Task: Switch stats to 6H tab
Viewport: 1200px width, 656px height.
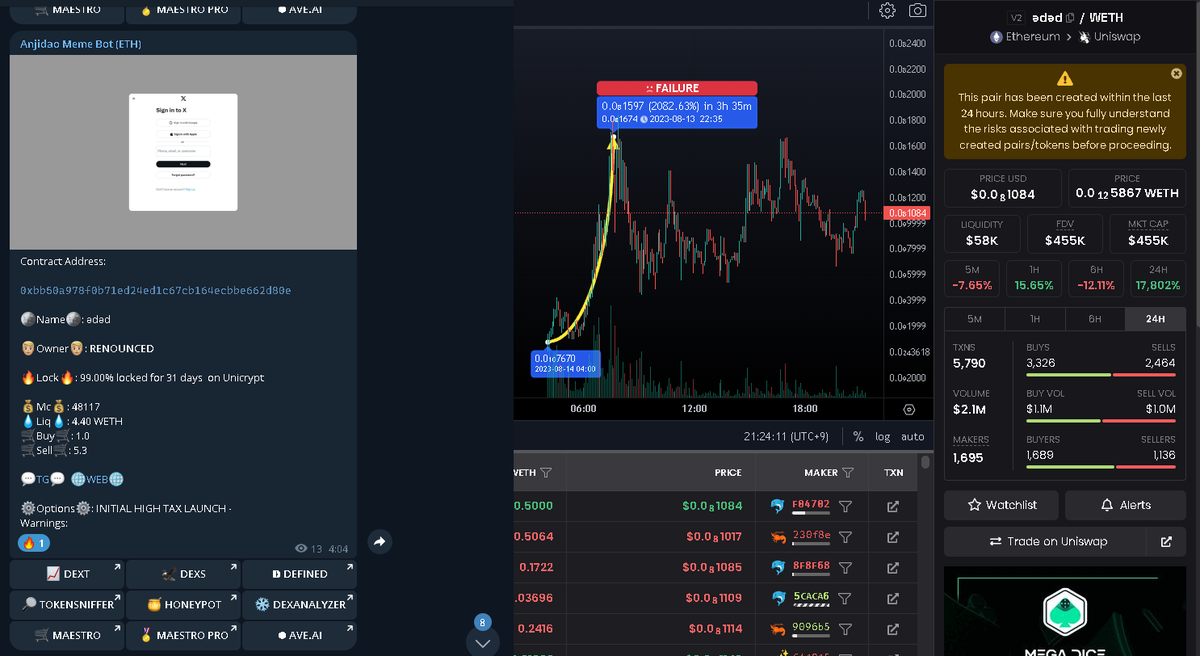Action: [1095, 319]
